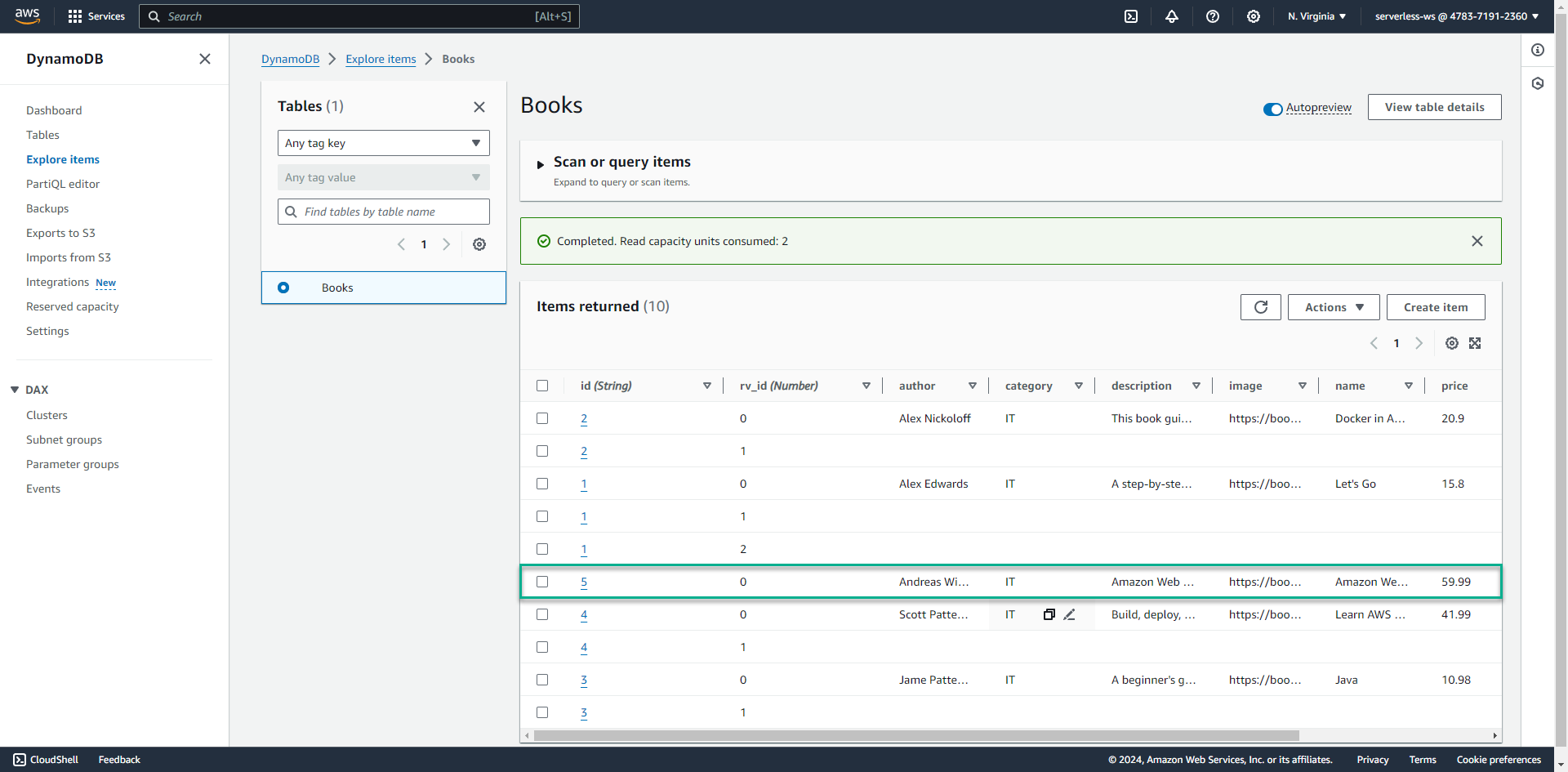Open the info panel icon on the right edge
Image resolution: width=1568 pixels, height=772 pixels.
pos(1538,50)
